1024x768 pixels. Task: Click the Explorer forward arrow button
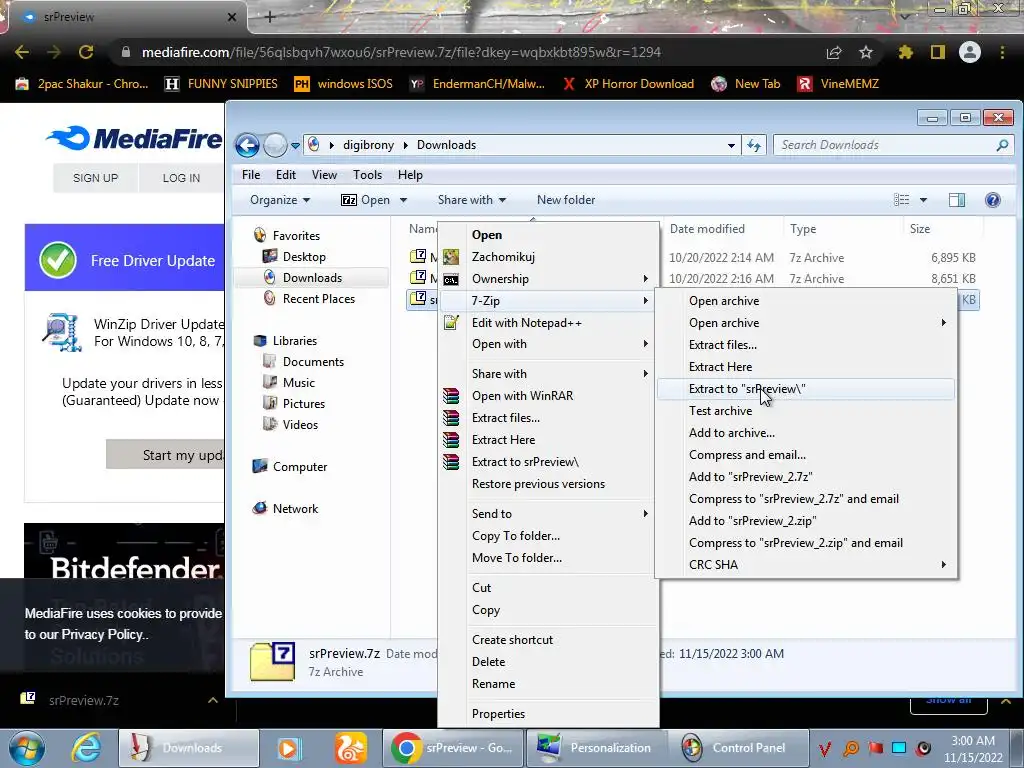pyautogui.click(x=276, y=145)
